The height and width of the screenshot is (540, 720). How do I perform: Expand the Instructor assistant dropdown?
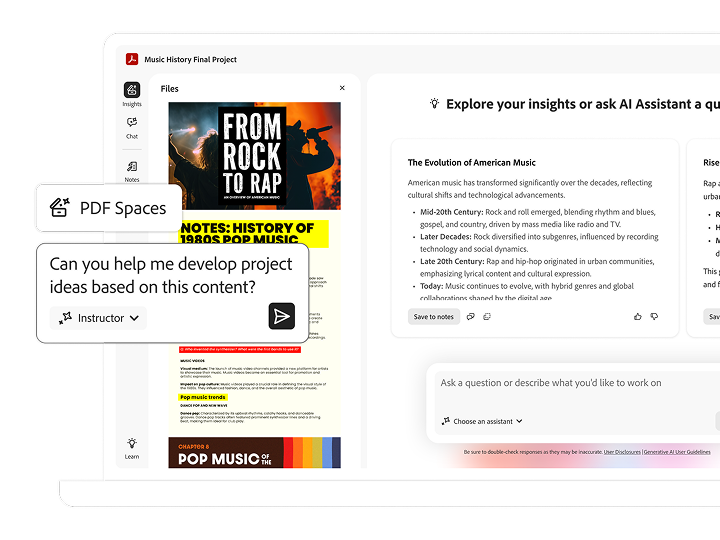pyautogui.click(x=98, y=318)
